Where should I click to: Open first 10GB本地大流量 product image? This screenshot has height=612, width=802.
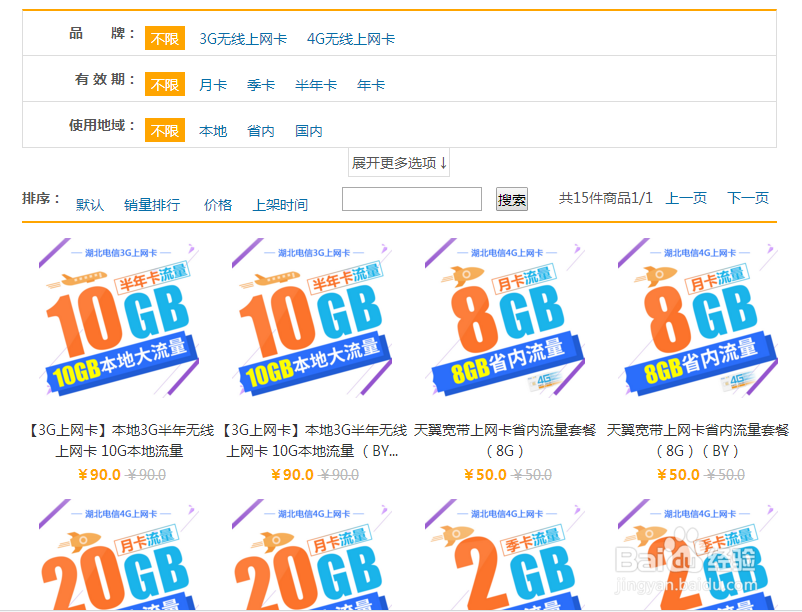pos(119,318)
